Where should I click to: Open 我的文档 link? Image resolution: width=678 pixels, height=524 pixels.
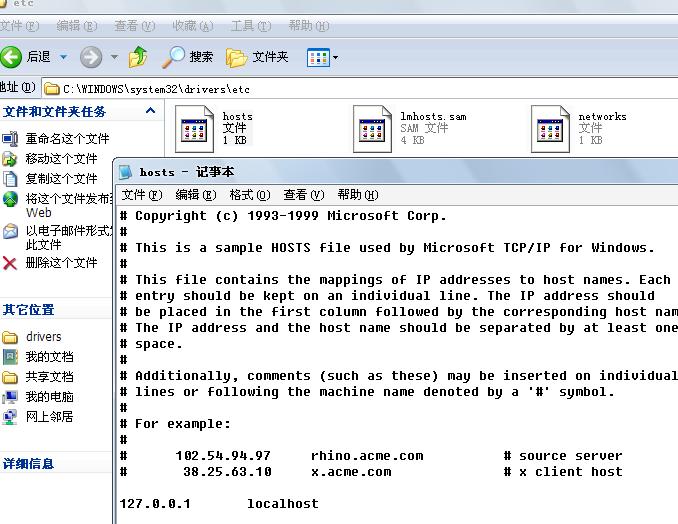[x=49, y=357]
